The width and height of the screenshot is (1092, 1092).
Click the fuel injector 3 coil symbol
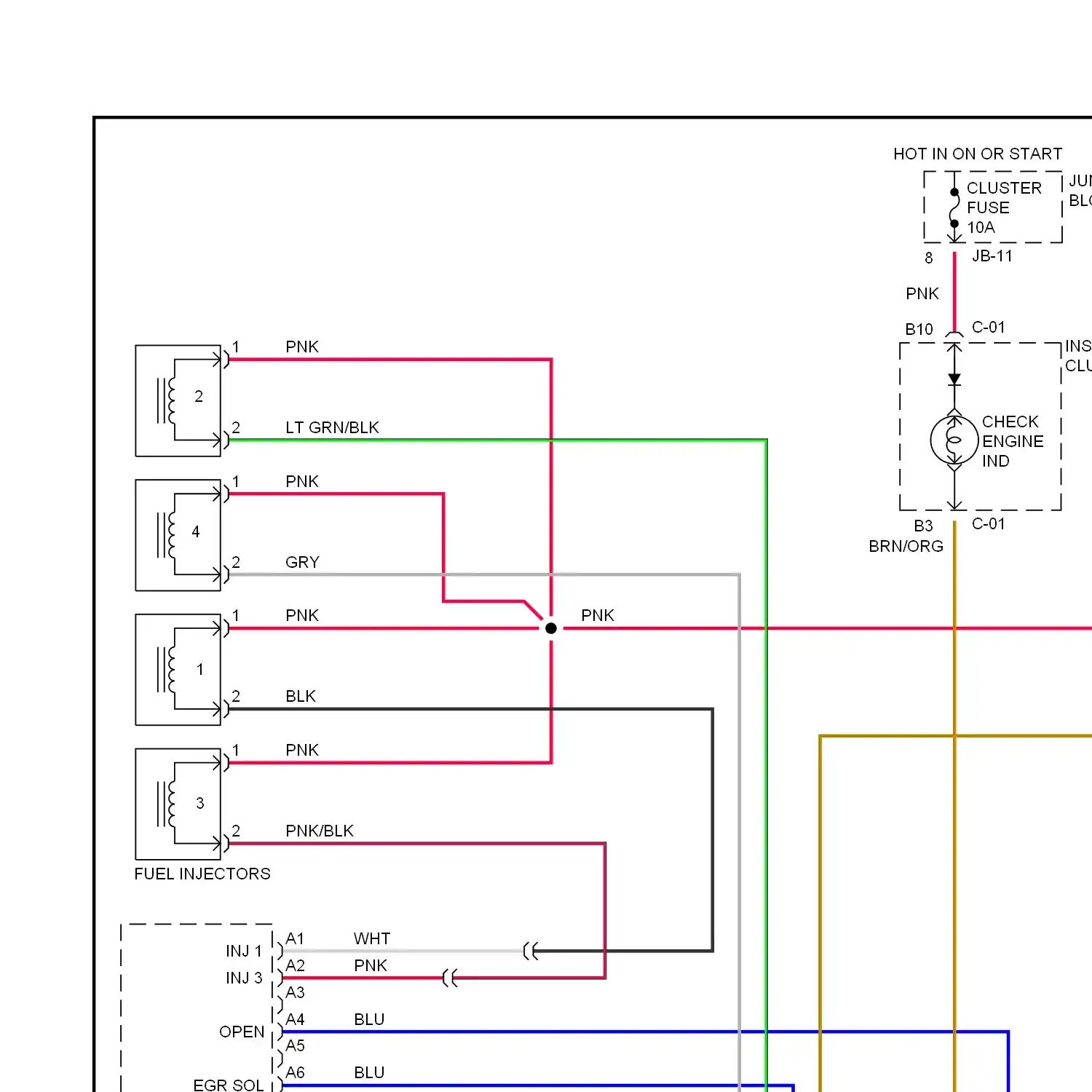pyautogui.click(x=167, y=804)
